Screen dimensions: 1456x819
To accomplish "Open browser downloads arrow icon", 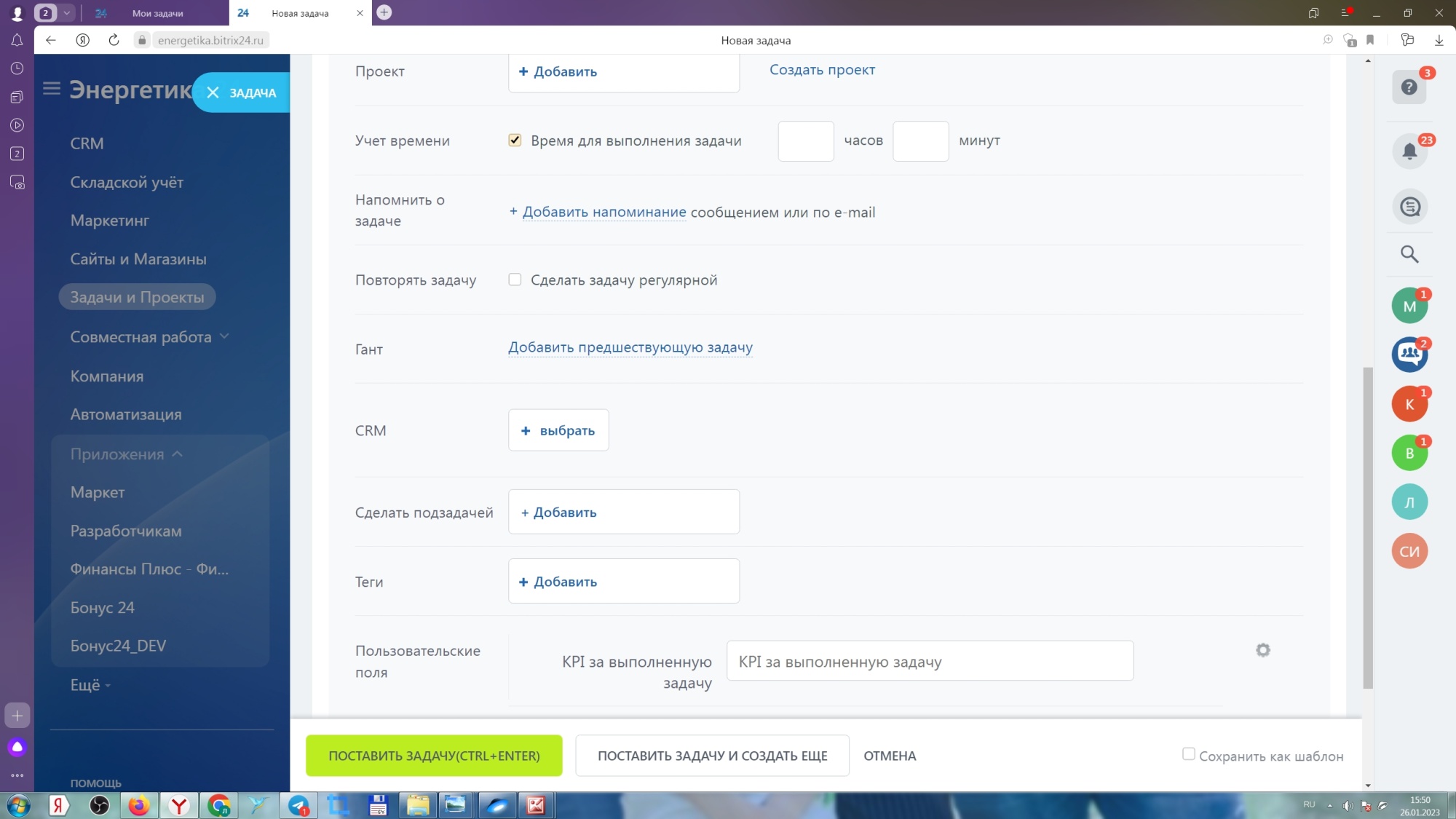I will (x=1439, y=40).
